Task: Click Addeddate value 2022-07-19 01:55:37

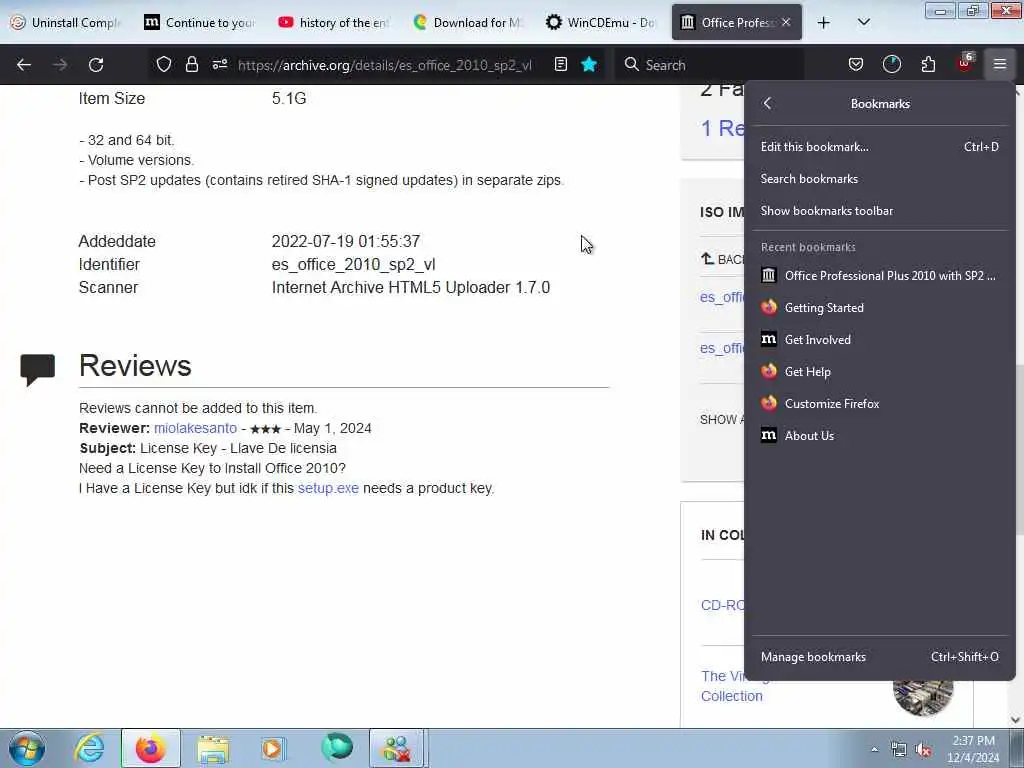Action: pos(345,242)
